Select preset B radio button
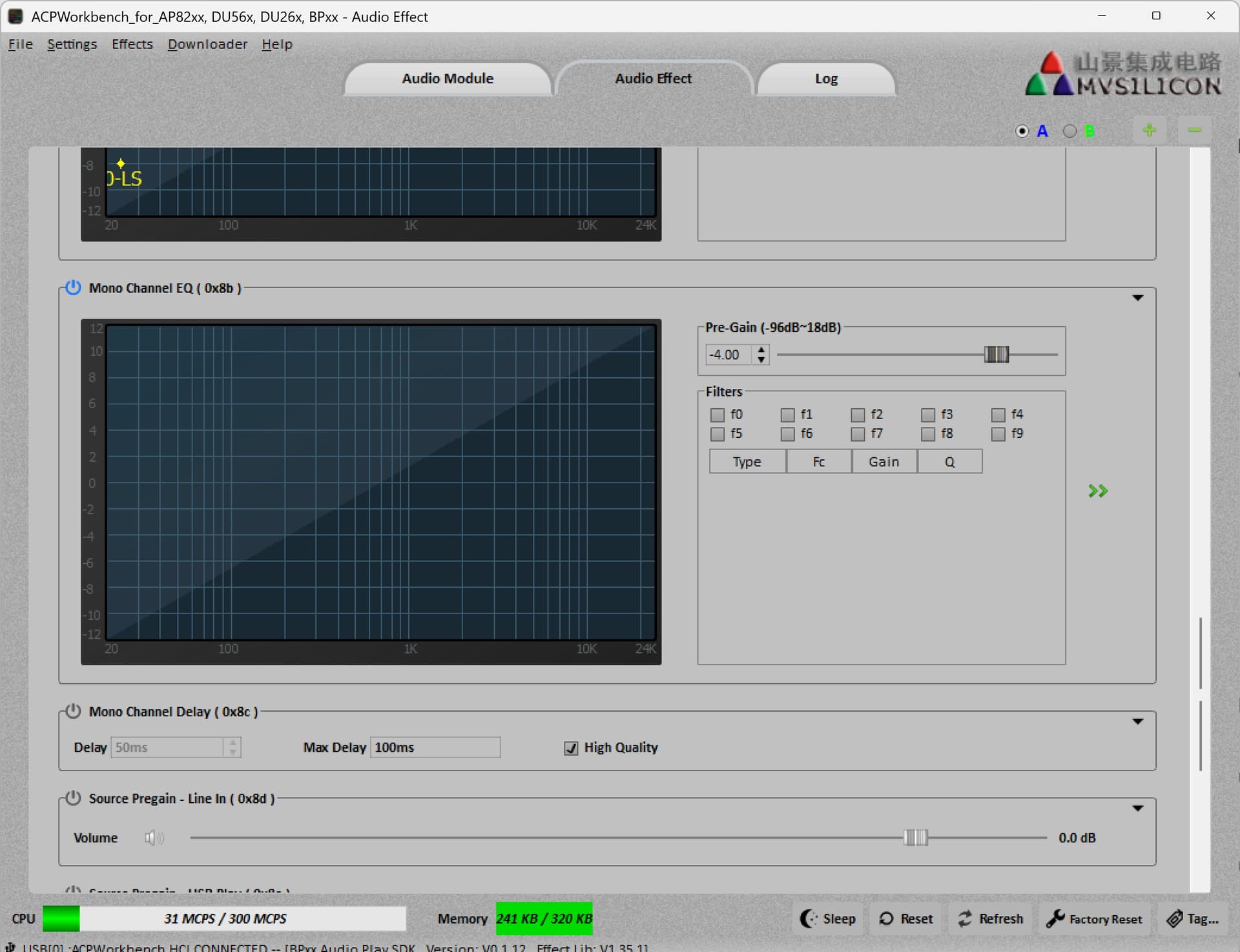The width and height of the screenshot is (1240, 952). (1069, 131)
